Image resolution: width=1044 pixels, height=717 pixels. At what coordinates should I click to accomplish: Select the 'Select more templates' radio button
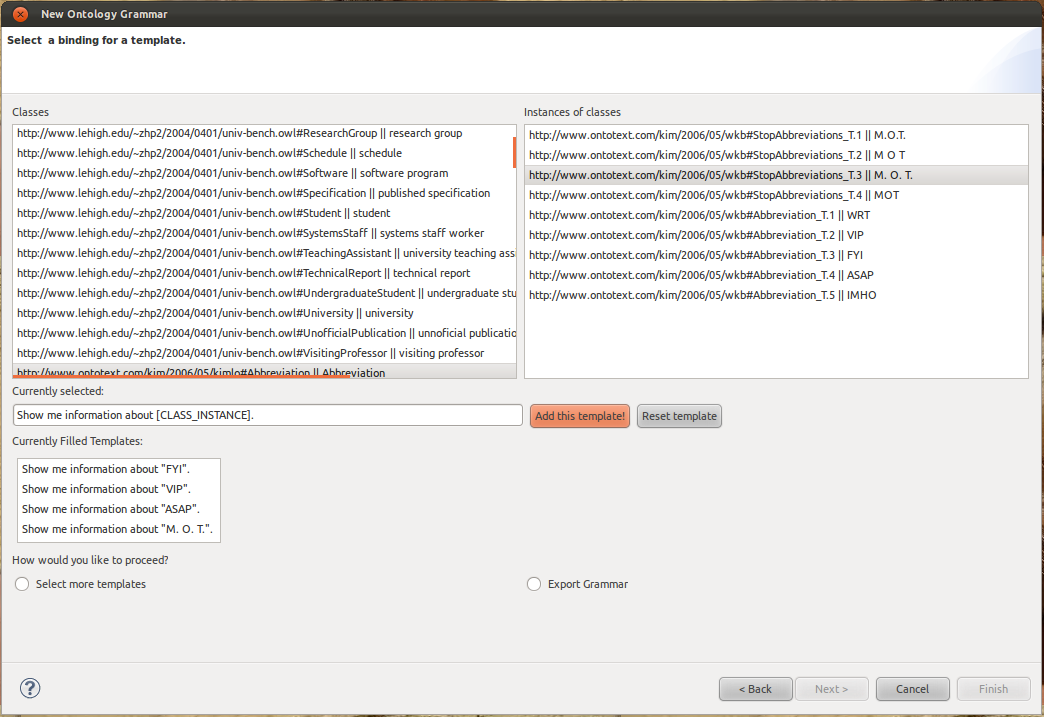click(22, 584)
